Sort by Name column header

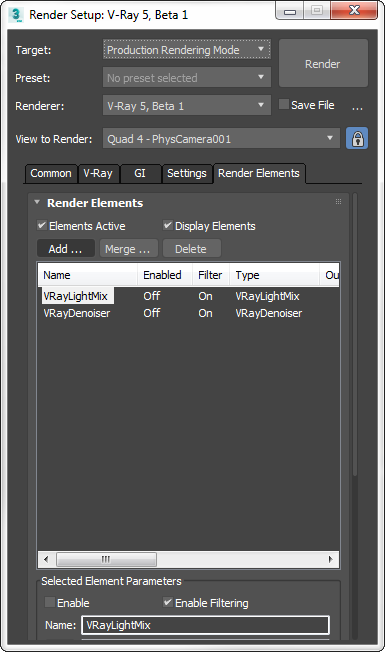(88, 275)
